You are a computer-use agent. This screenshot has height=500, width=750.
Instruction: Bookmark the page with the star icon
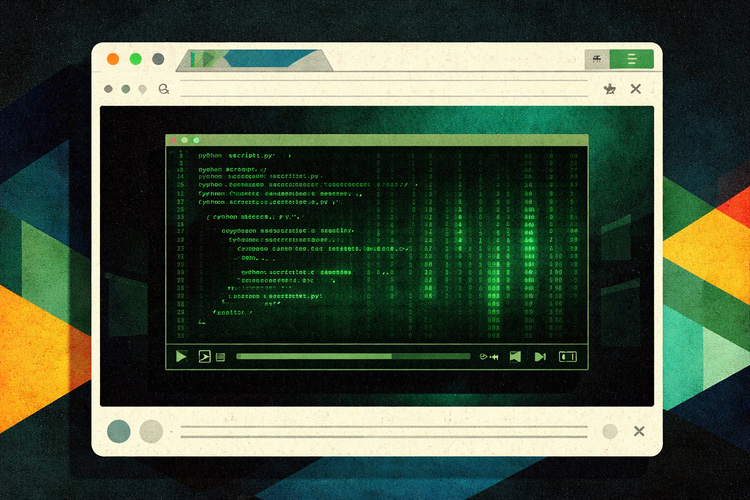pos(609,89)
